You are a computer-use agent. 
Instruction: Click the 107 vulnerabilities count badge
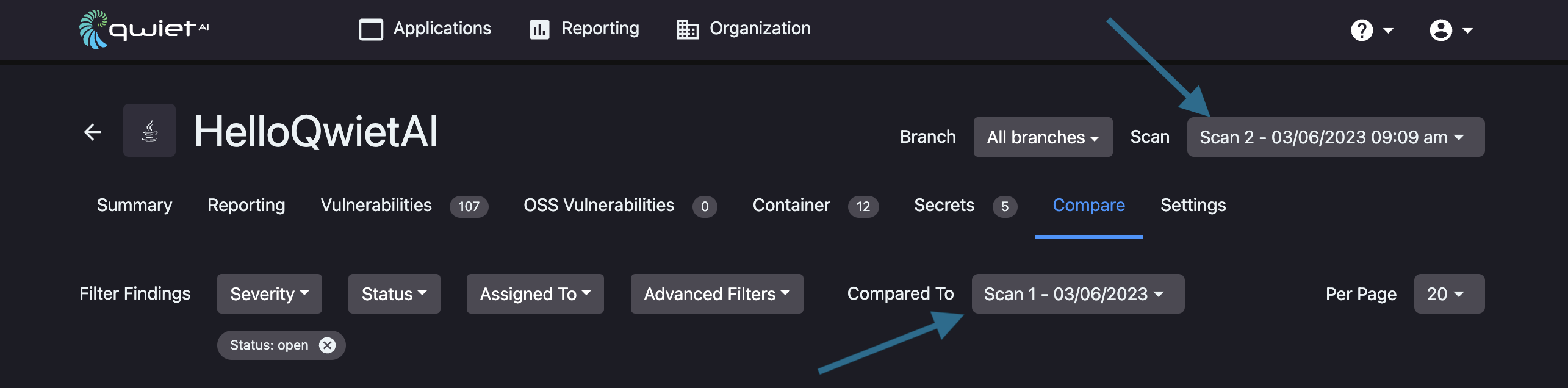[469, 206]
